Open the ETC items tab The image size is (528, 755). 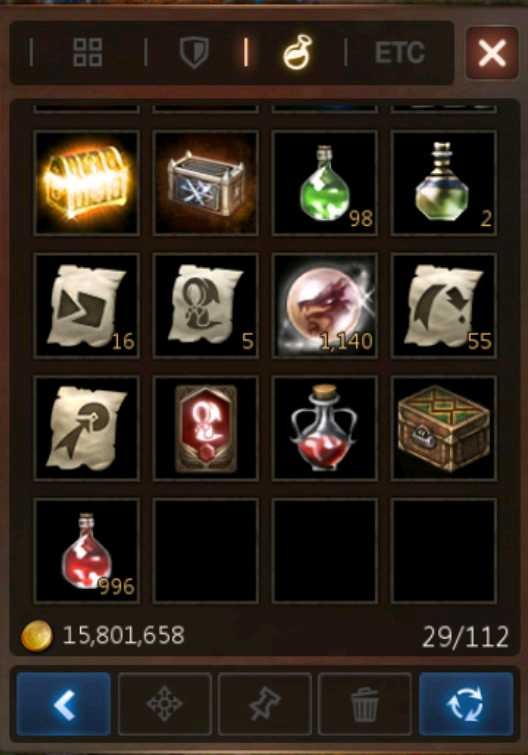[x=399, y=52]
